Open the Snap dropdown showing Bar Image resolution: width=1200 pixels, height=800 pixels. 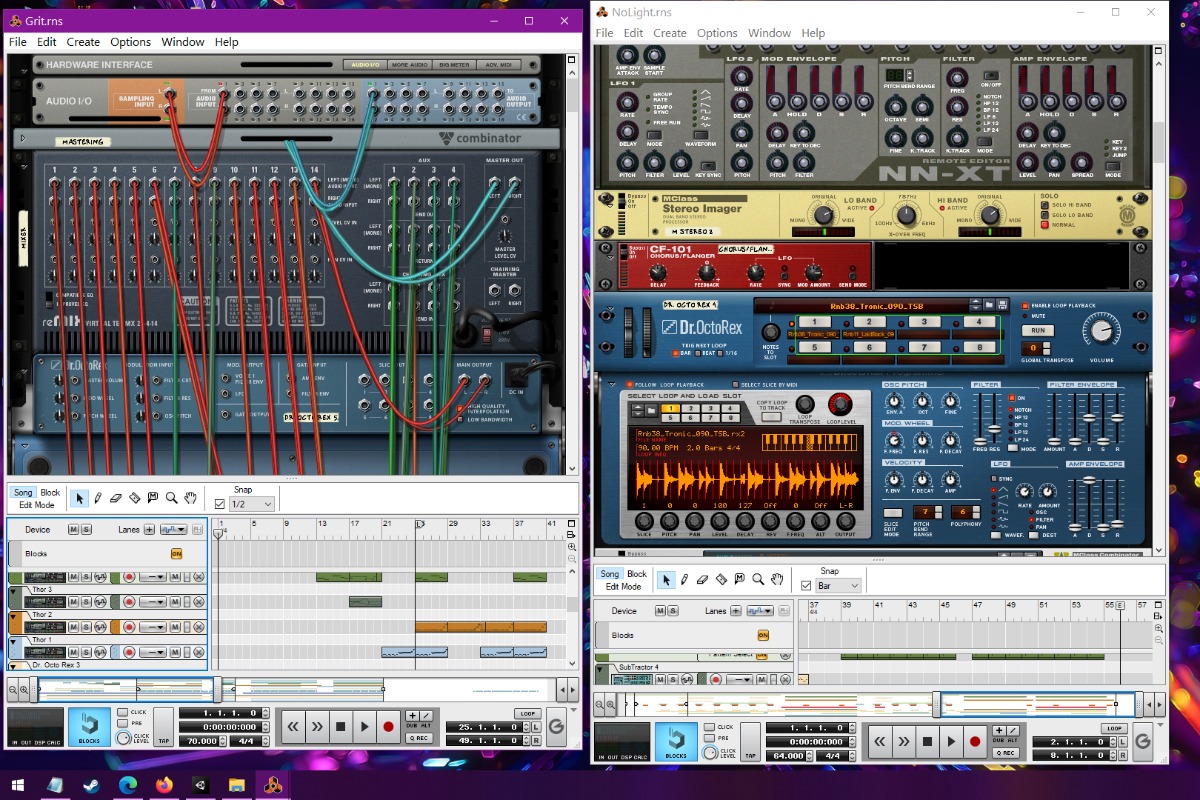coord(838,585)
